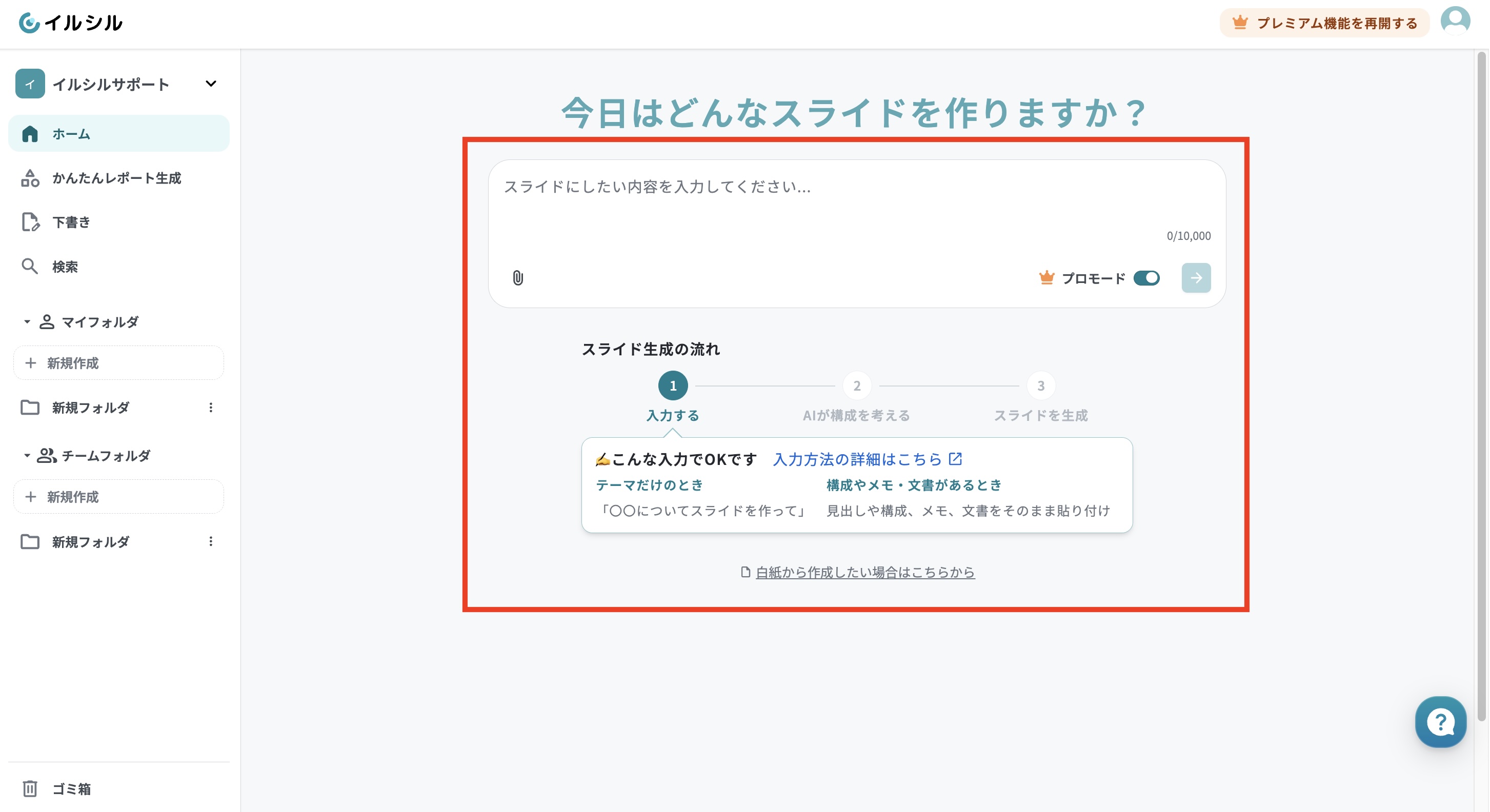Click the people icon beside チームフォルダ
The image size is (1490, 812).
point(47,456)
